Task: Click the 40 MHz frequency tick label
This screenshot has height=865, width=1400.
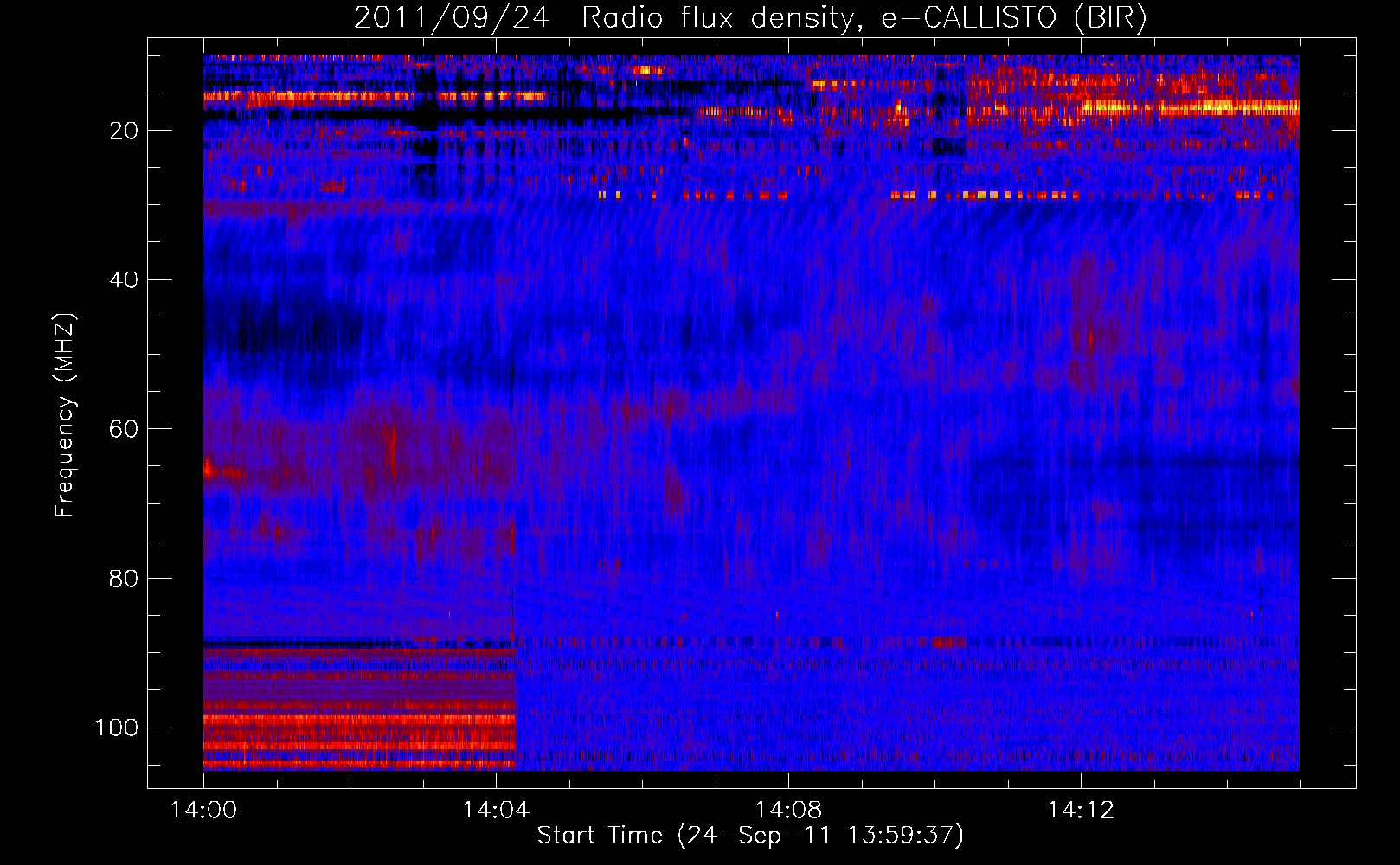Action: pyautogui.click(x=124, y=280)
